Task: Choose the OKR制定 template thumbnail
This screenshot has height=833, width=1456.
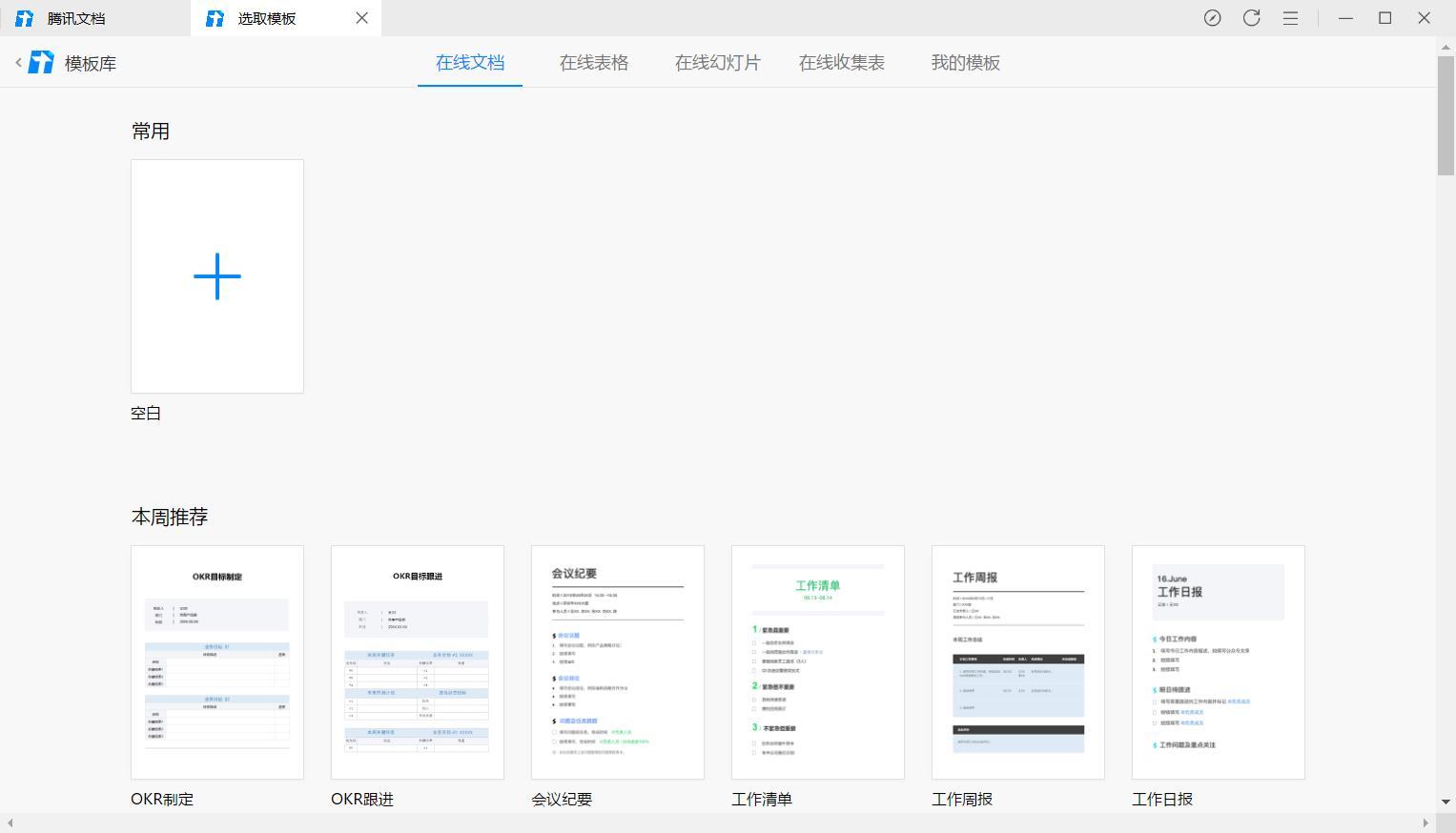Action: click(217, 662)
